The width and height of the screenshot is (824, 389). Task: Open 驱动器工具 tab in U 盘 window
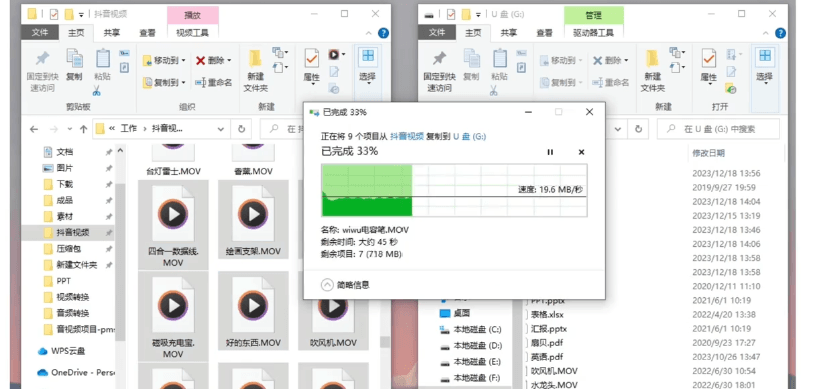pos(593,33)
